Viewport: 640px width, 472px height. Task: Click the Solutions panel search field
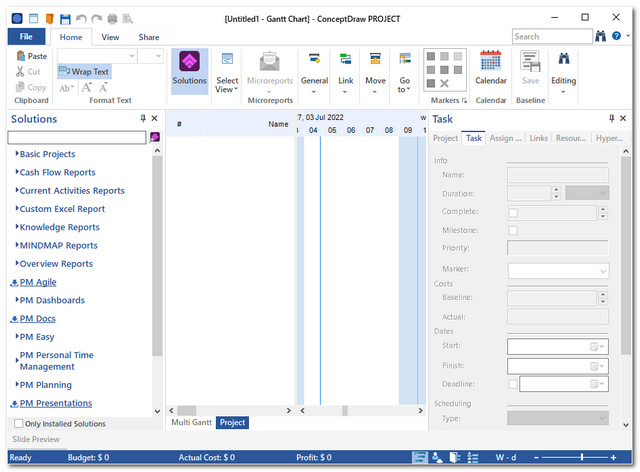click(x=77, y=137)
